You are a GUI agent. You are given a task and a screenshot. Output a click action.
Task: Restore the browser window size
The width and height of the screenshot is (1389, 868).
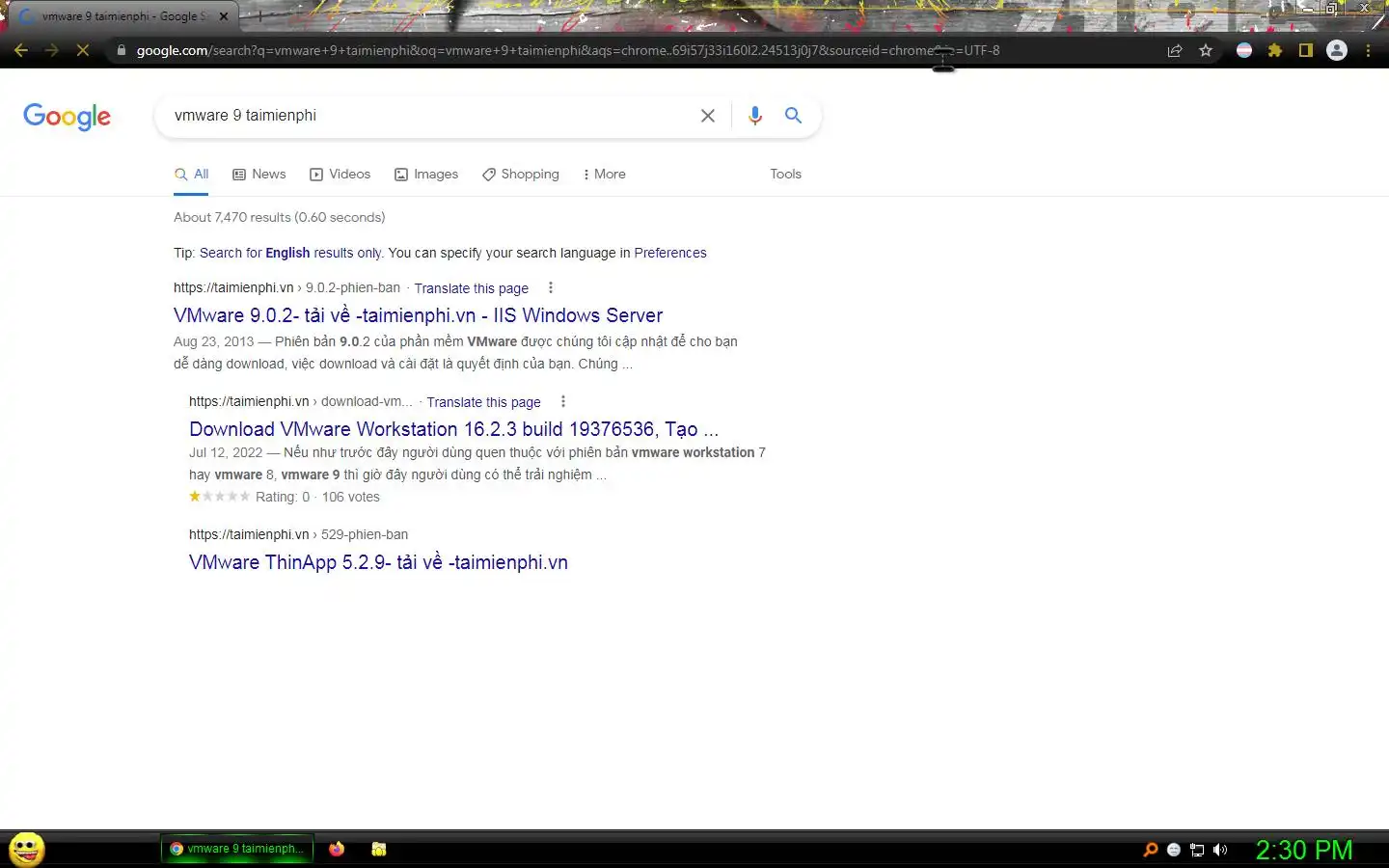1331,8
